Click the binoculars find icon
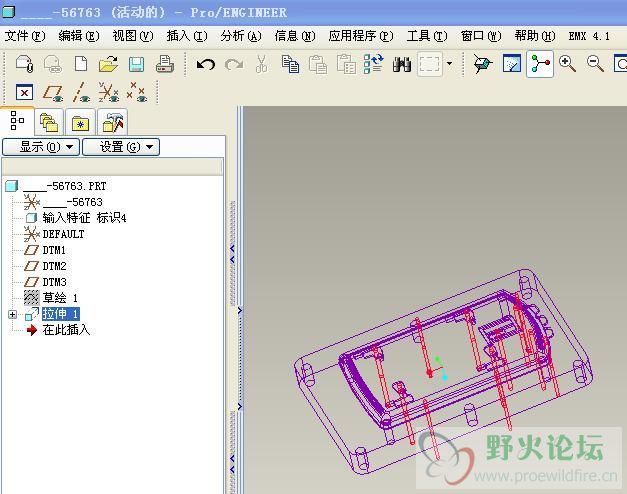This screenshot has width=627, height=494. coord(402,64)
